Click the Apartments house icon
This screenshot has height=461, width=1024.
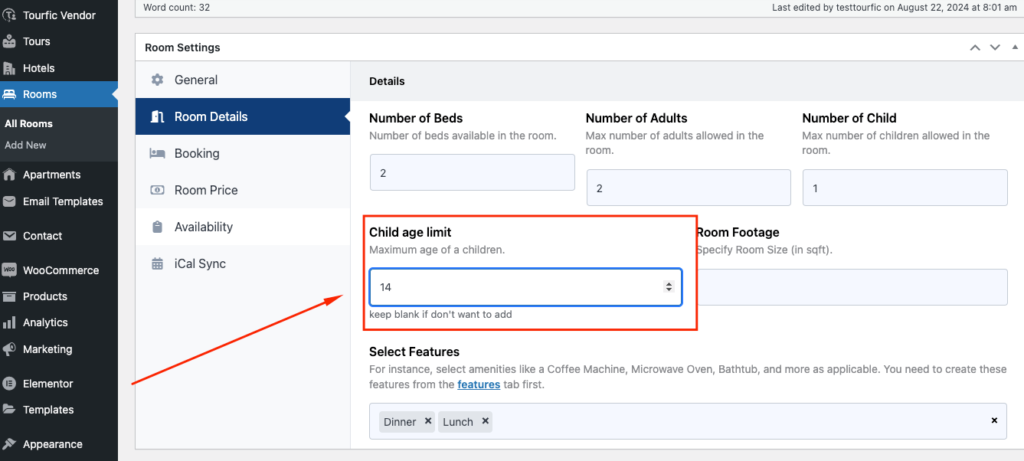pos(9,174)
